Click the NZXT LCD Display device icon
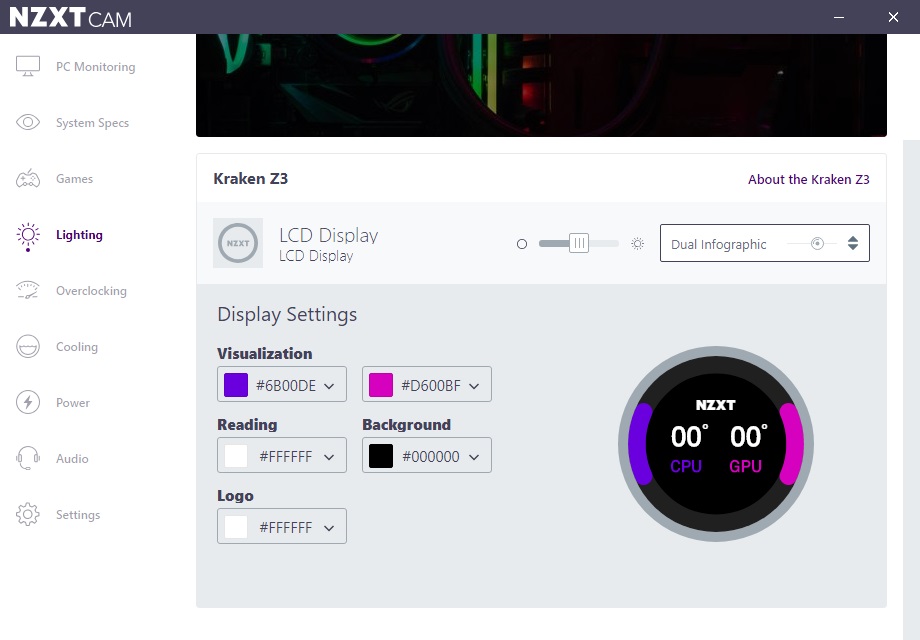 pos(238,243)
